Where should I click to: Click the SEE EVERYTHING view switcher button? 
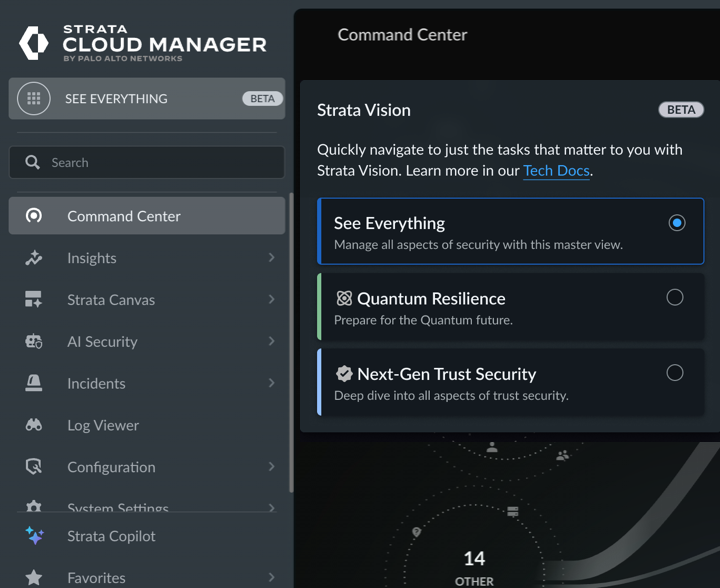146,99
